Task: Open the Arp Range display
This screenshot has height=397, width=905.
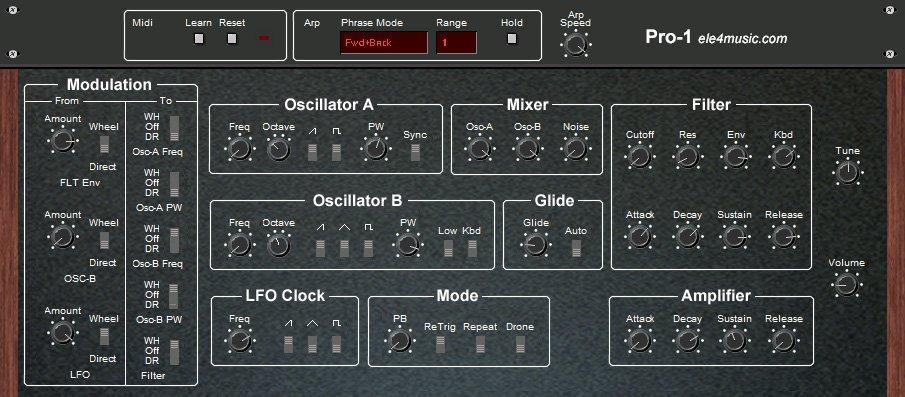Action: 456,43
